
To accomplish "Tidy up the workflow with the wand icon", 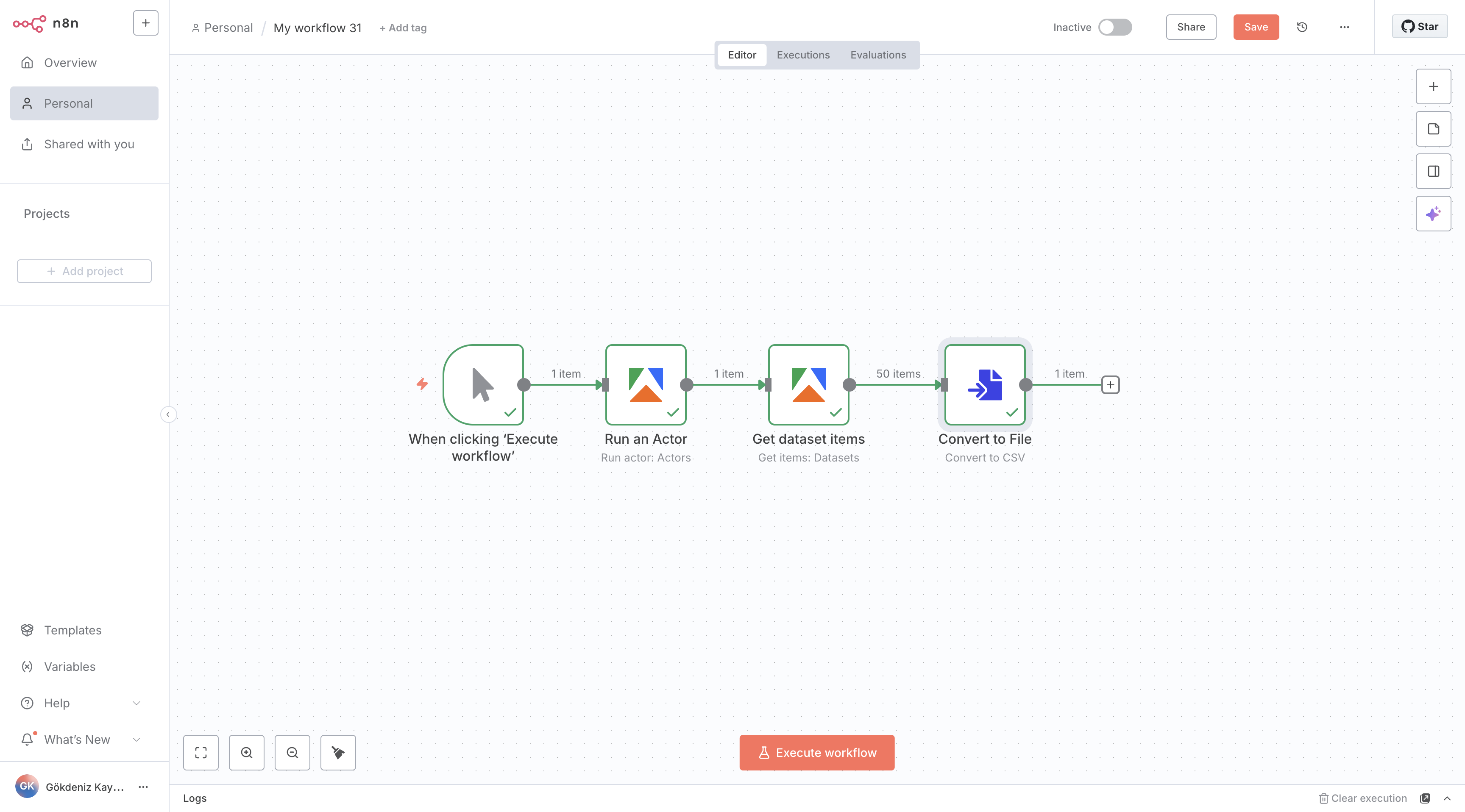I will (338, 752).
